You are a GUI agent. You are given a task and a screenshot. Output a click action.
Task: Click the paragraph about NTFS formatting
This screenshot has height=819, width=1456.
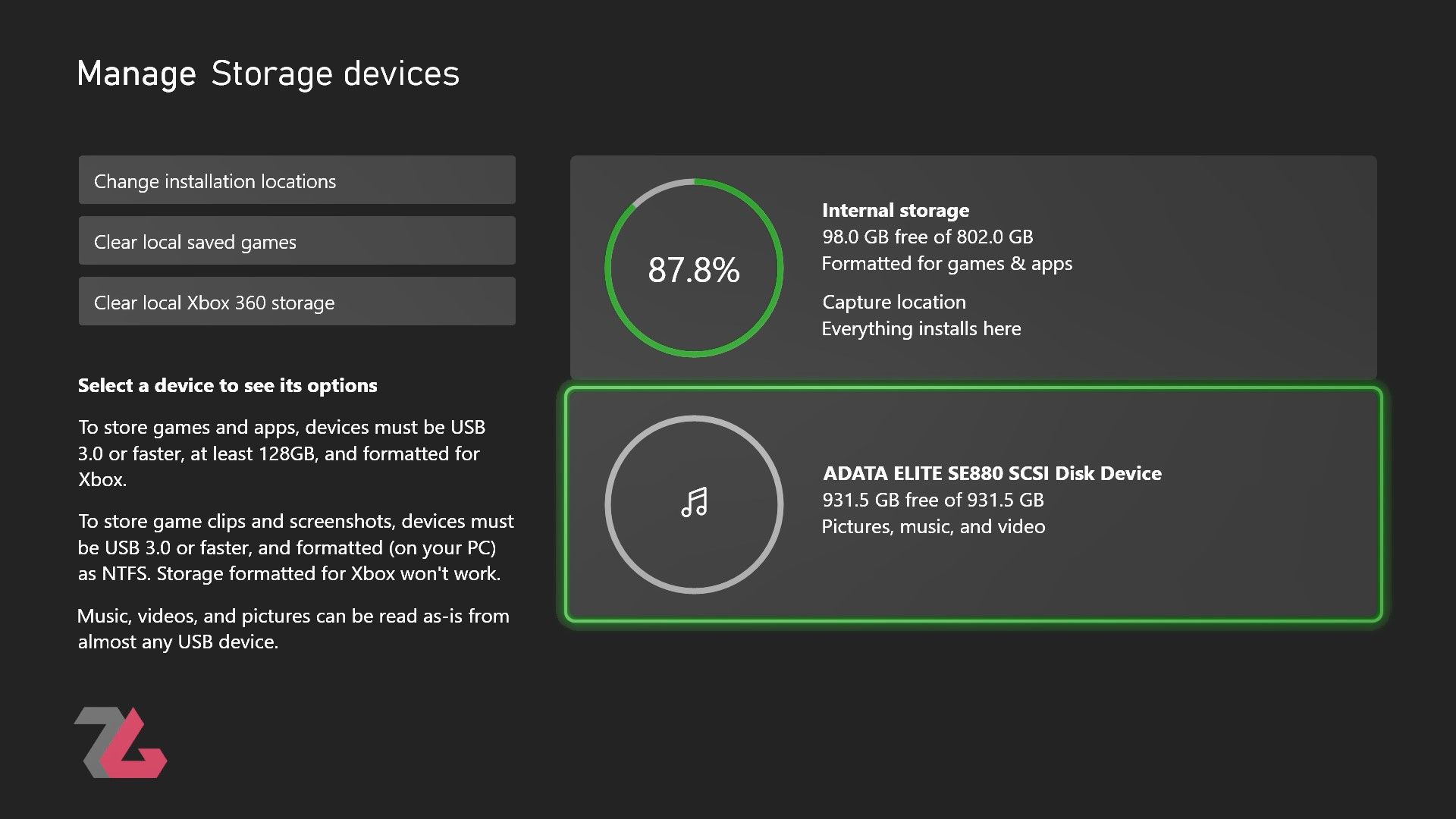[x=295, y=547]
